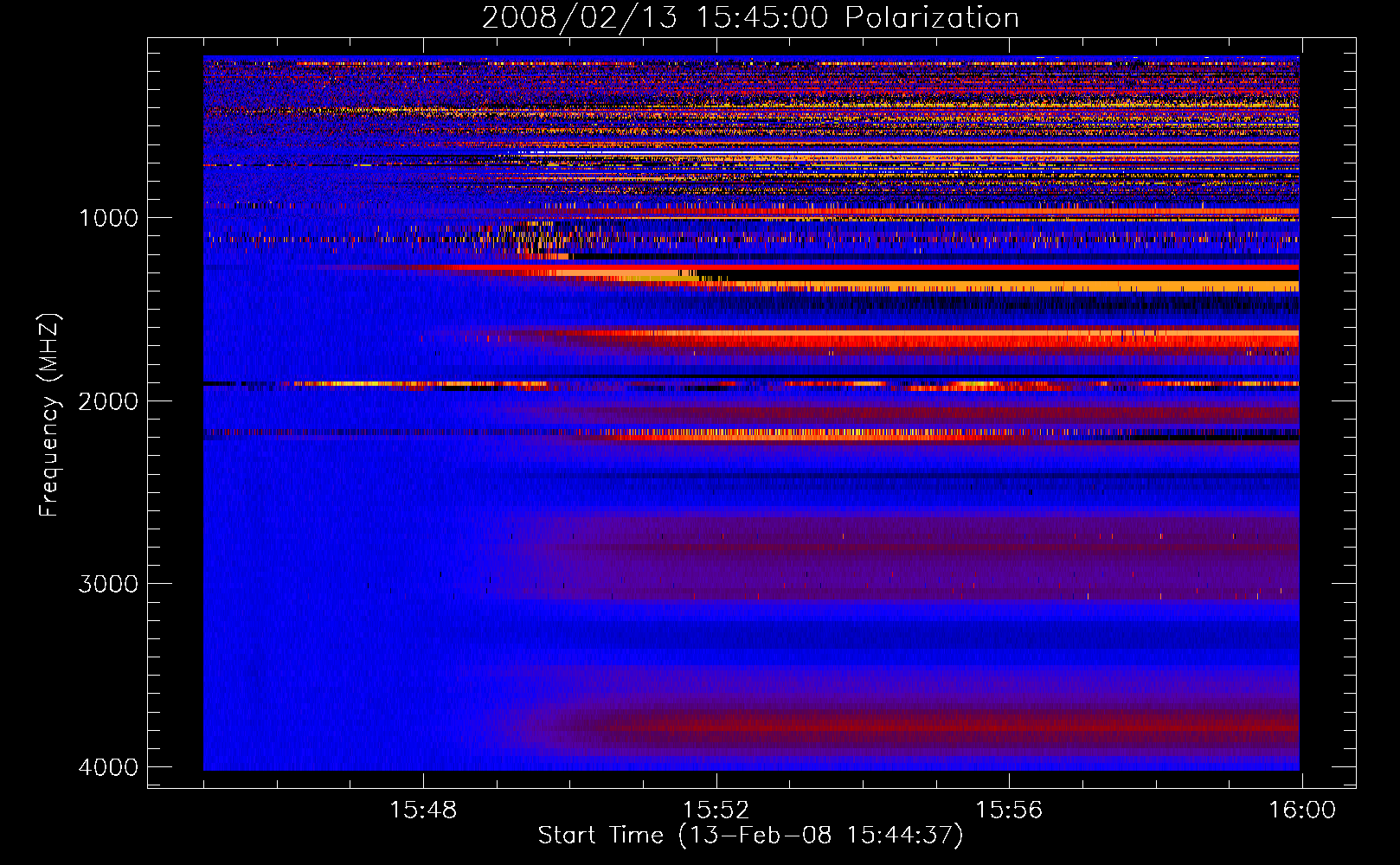Viewport: 1400px width, 865px height.
Task: Click the 15:56 time tick label
Action: click(1009, 811)
